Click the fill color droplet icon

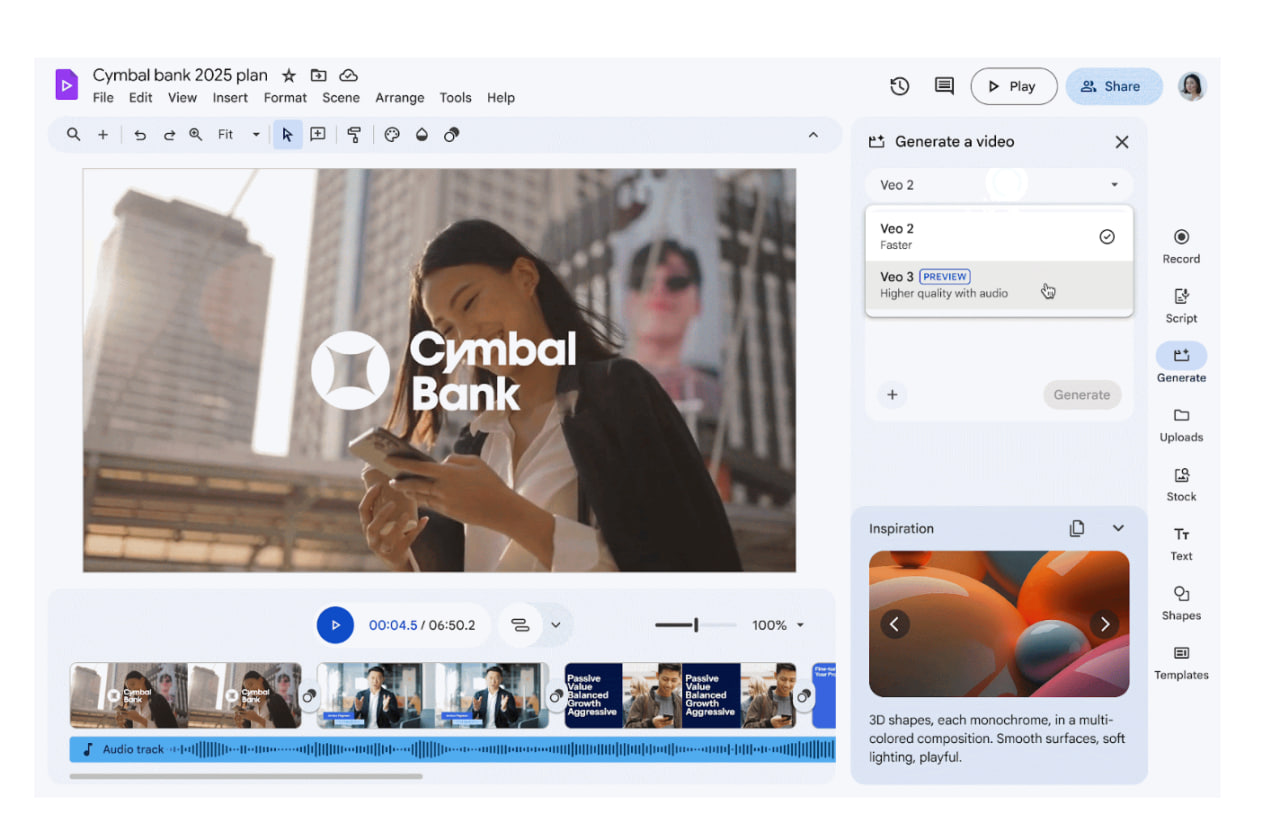[422, 134]
